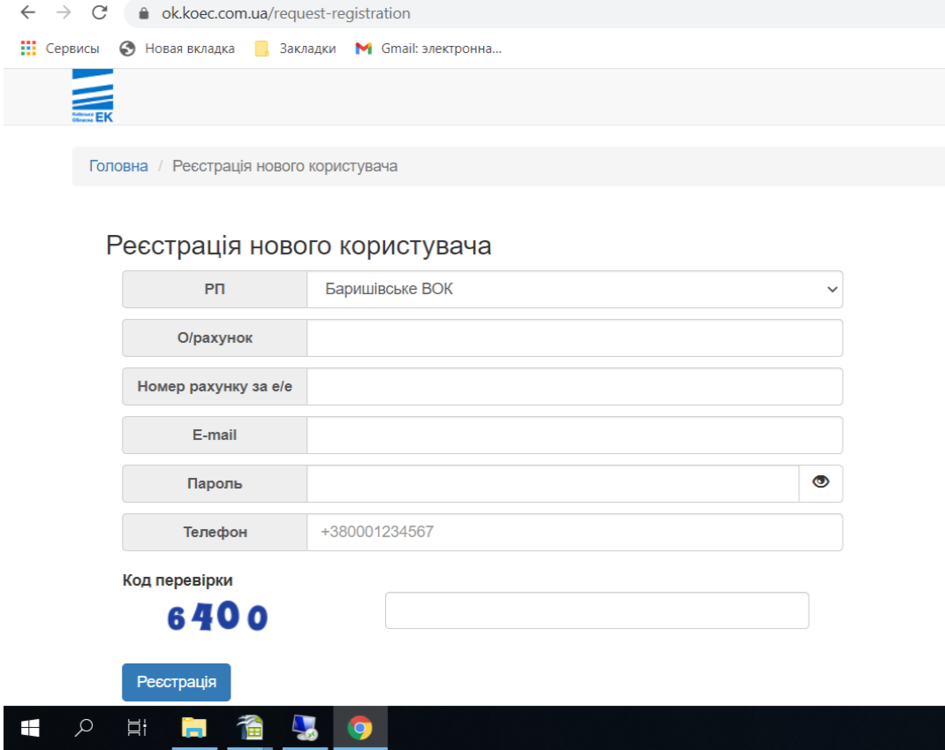Click the browser back navigation arrow
Viewport: 945px width, 750px height.
27,14
